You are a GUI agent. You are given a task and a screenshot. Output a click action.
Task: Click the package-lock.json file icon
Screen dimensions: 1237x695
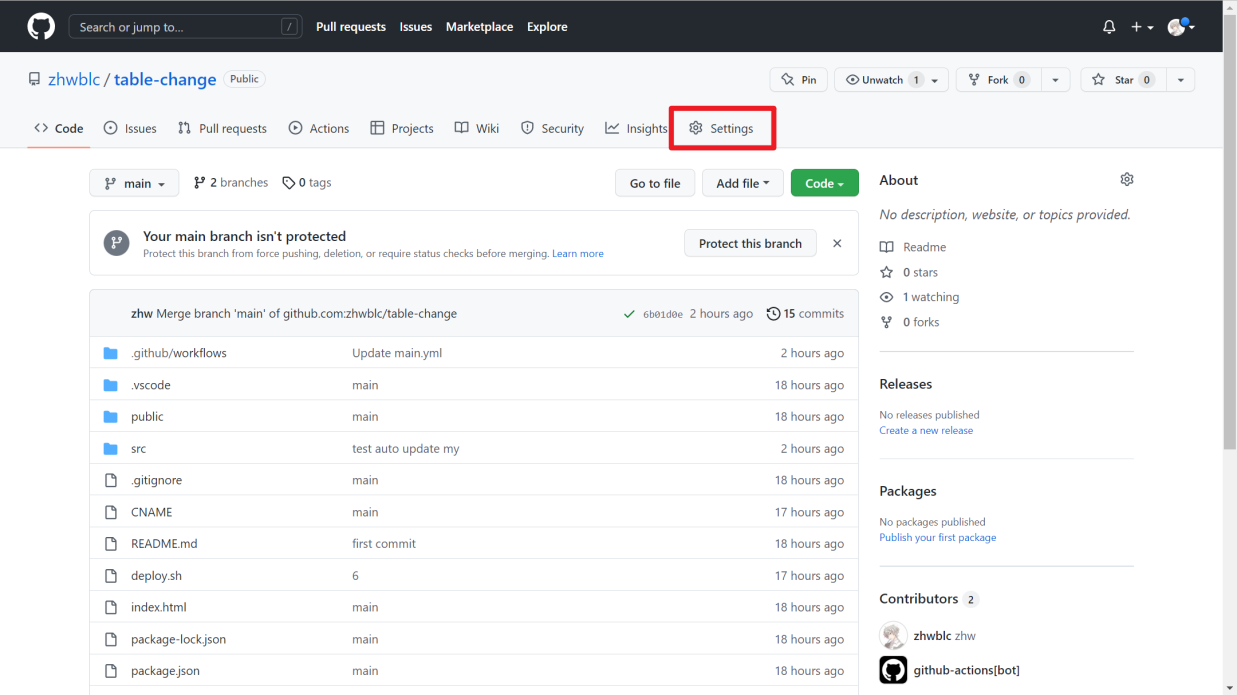pyautogui.click(x=111, y=639)
